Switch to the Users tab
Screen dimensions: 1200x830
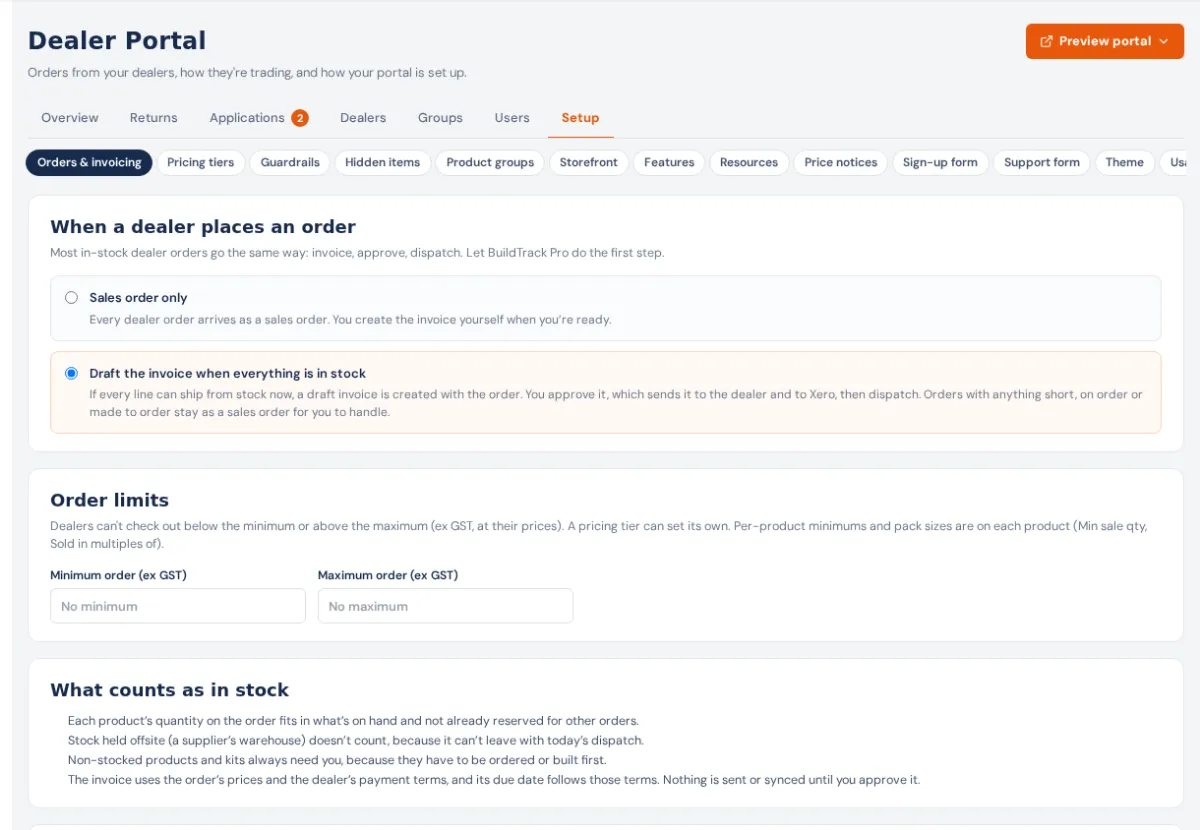point(512,118)
